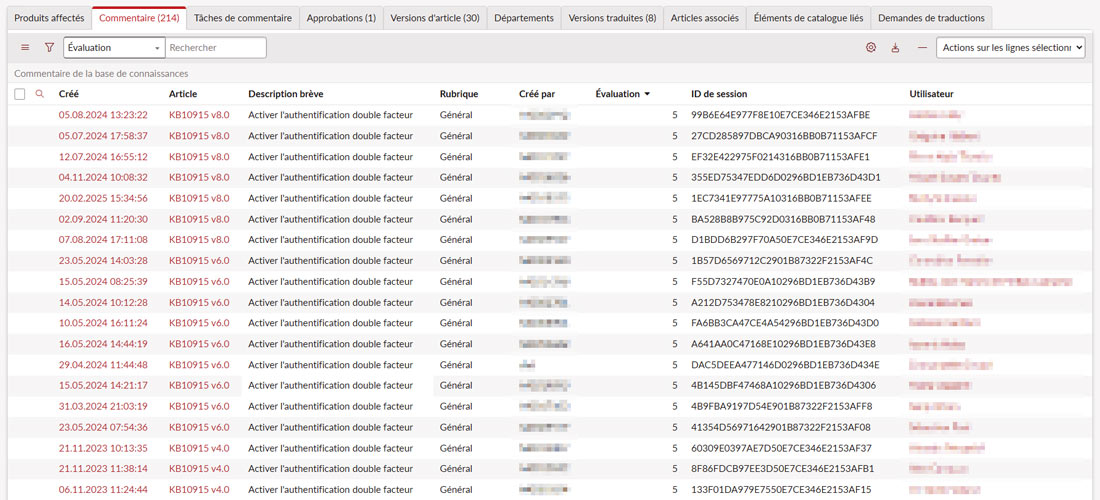This screenshot has height=500, width=1100.
Task: Open list personalization gear icon
Action: [871, 47]
